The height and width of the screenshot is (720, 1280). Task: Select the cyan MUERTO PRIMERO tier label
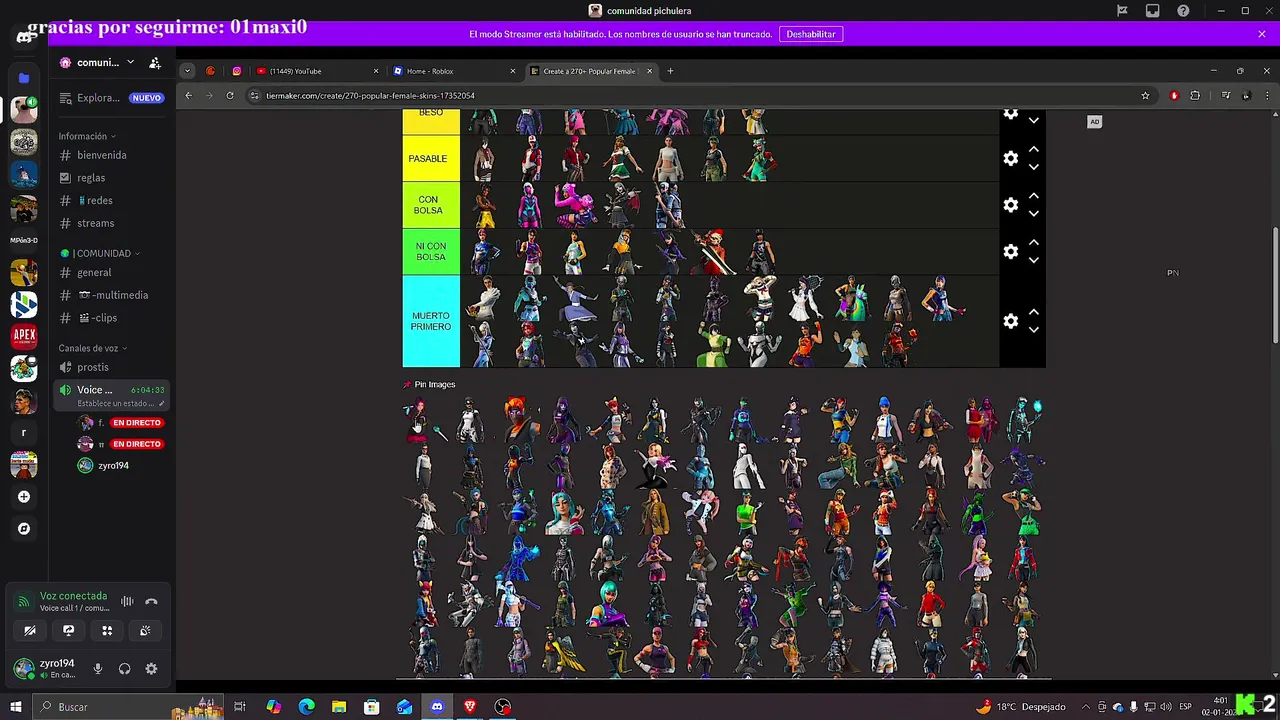(431, 321)
